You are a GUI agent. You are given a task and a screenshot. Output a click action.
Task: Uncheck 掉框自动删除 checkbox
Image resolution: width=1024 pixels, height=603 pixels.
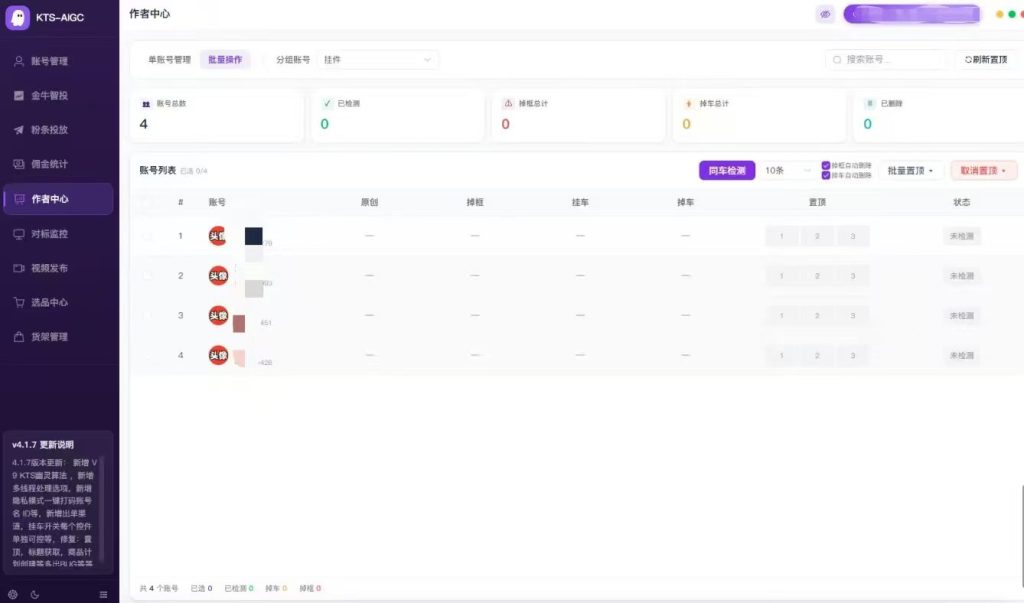click(x=825, y=165)
